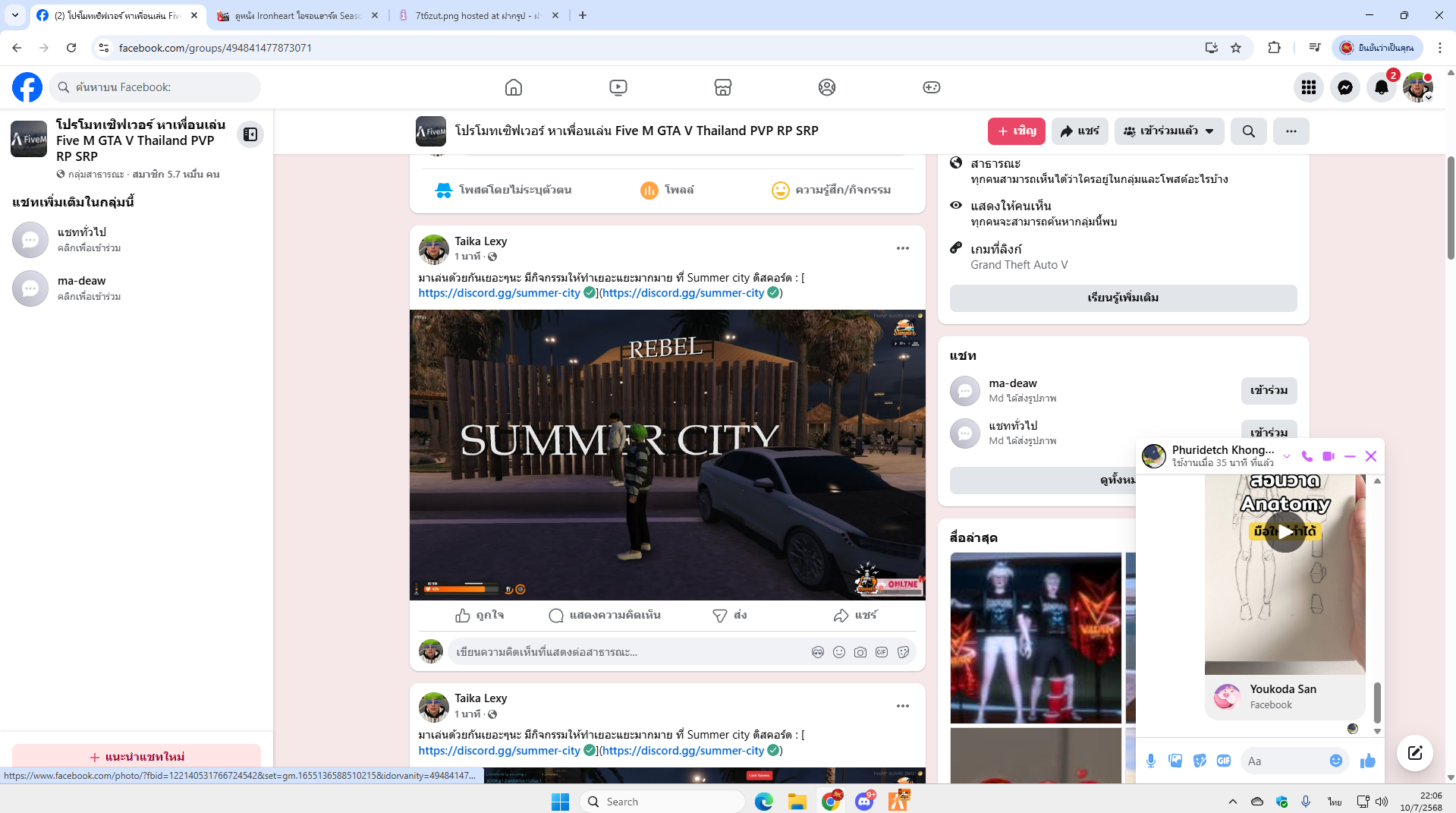Switch to the Ironheart browser tab

point(296,15)
